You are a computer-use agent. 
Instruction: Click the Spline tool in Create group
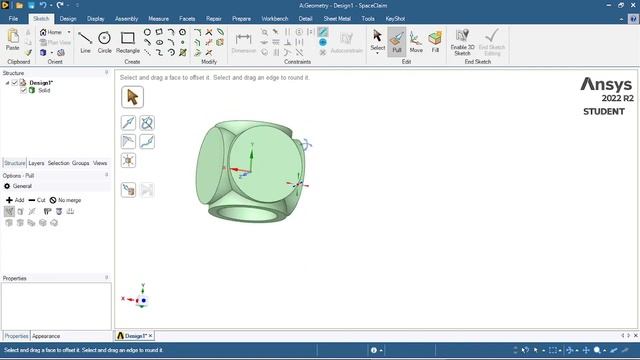160,53
